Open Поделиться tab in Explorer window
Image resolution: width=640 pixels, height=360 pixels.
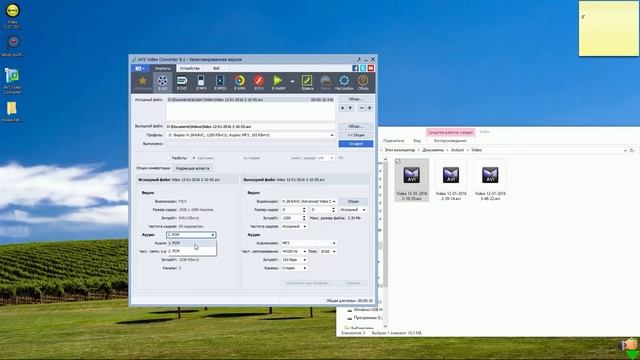393,141
